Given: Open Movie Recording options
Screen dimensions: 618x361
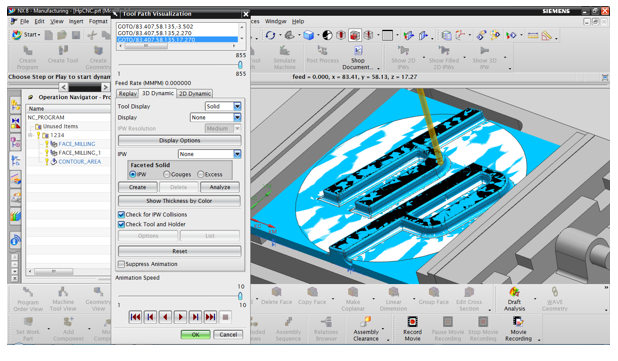Looking at the screenshot, I should (x=518, y=329).
